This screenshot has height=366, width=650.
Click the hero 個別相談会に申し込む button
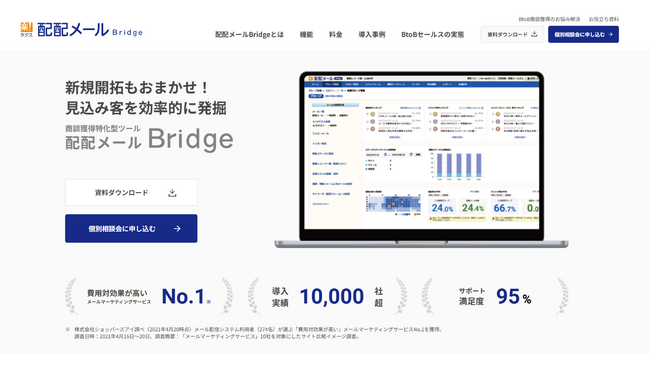[x=131, y=228]
